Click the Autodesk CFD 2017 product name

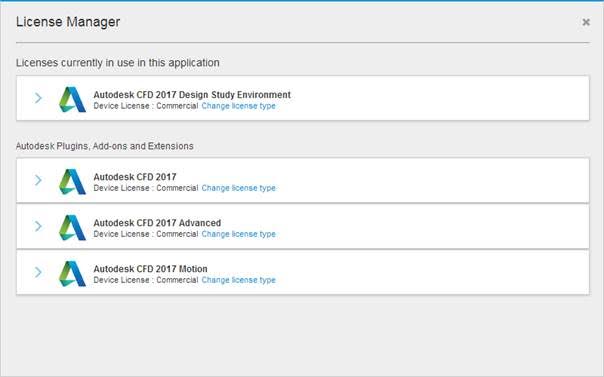[x=135, y=177]
